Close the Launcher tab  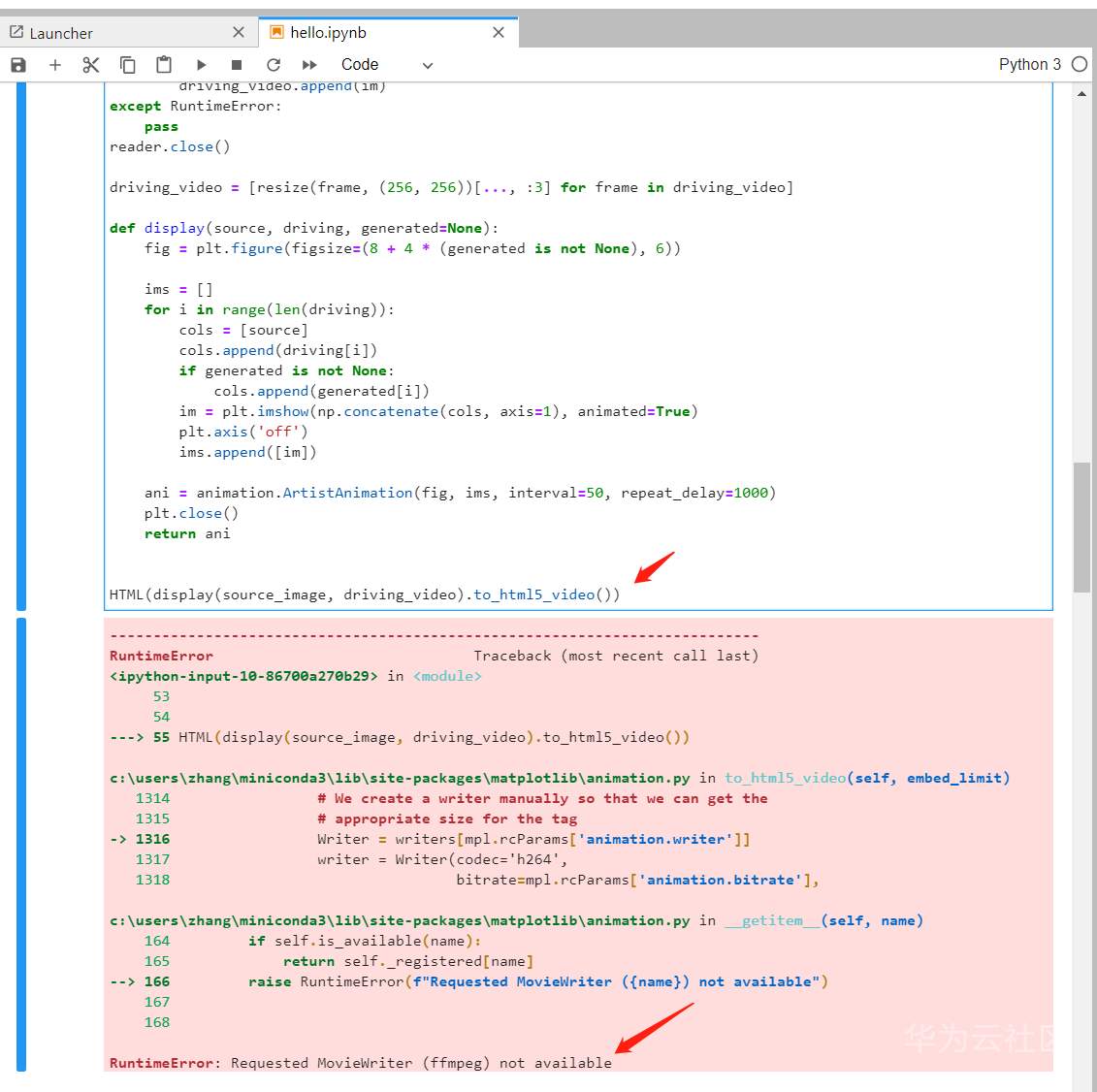(x=239, y=32)
